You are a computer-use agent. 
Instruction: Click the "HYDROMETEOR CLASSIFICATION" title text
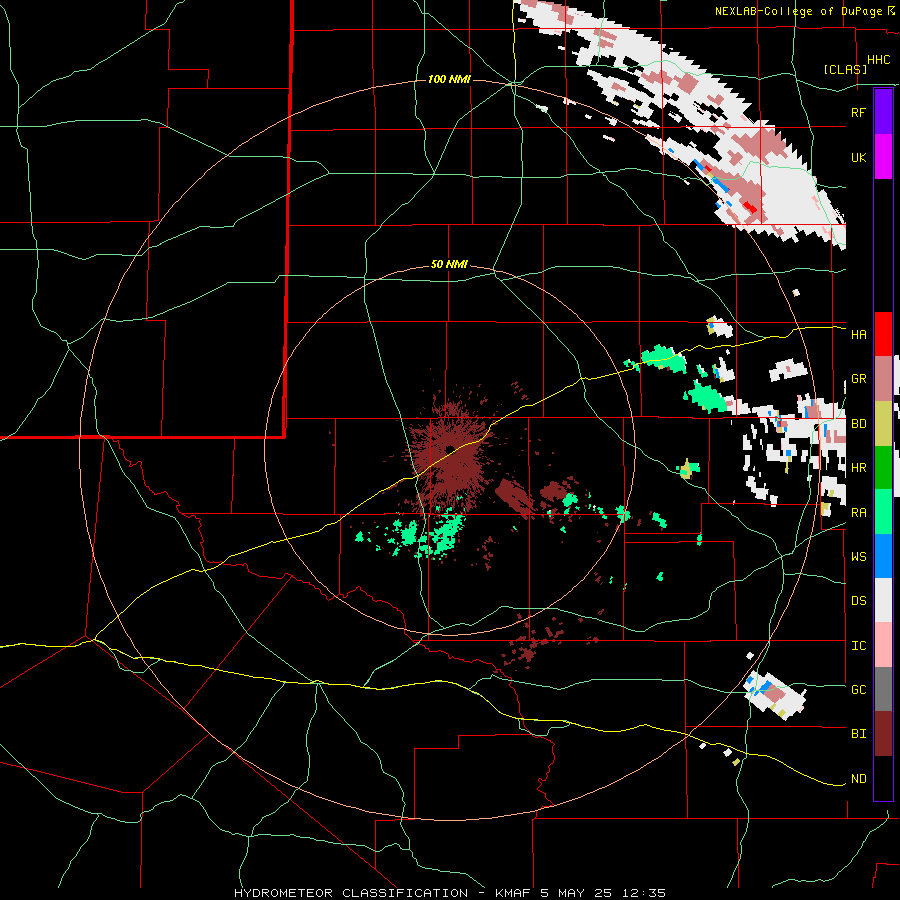pos(351,893)
